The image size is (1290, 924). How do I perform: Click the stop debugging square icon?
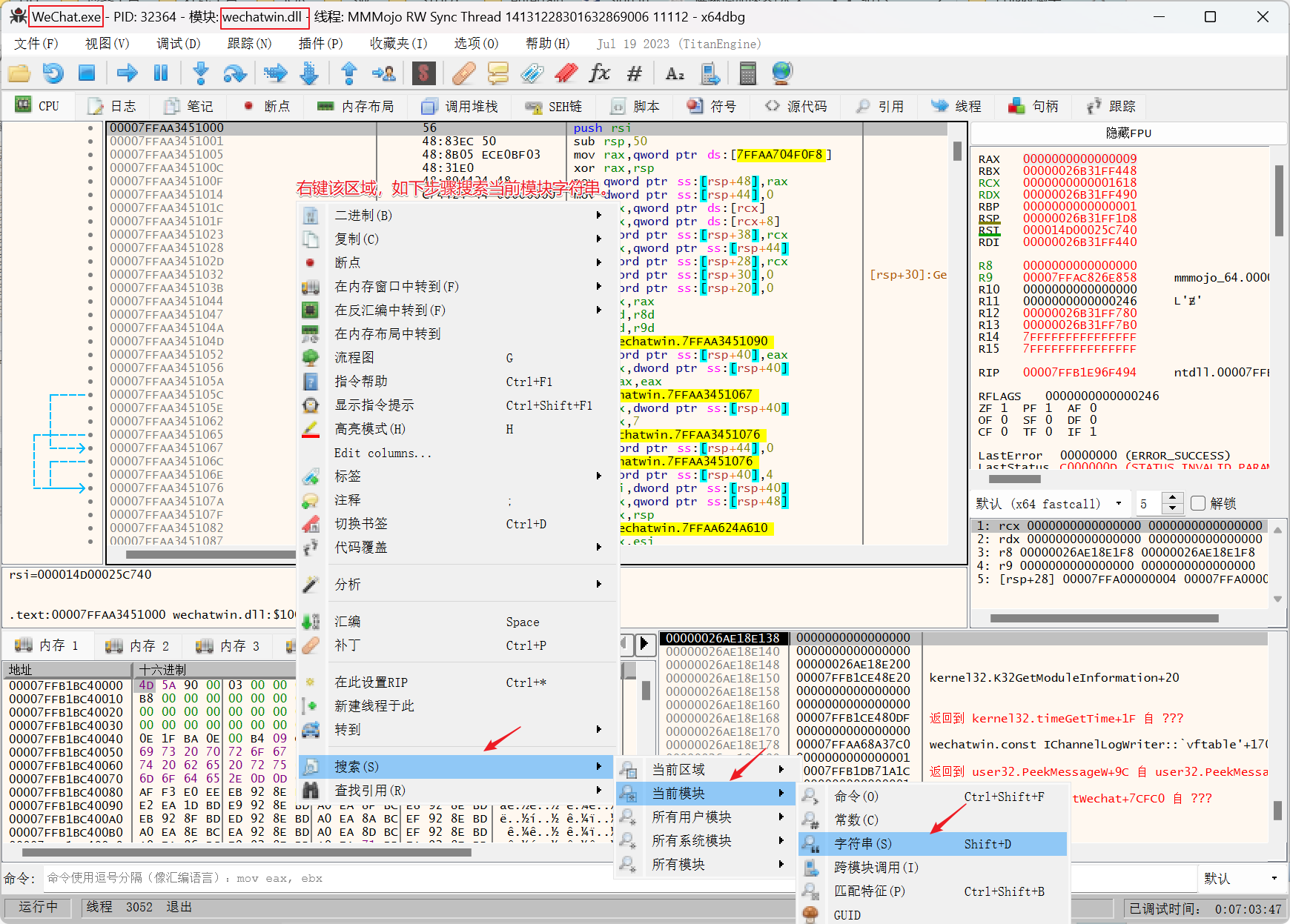tap(87, 73)
